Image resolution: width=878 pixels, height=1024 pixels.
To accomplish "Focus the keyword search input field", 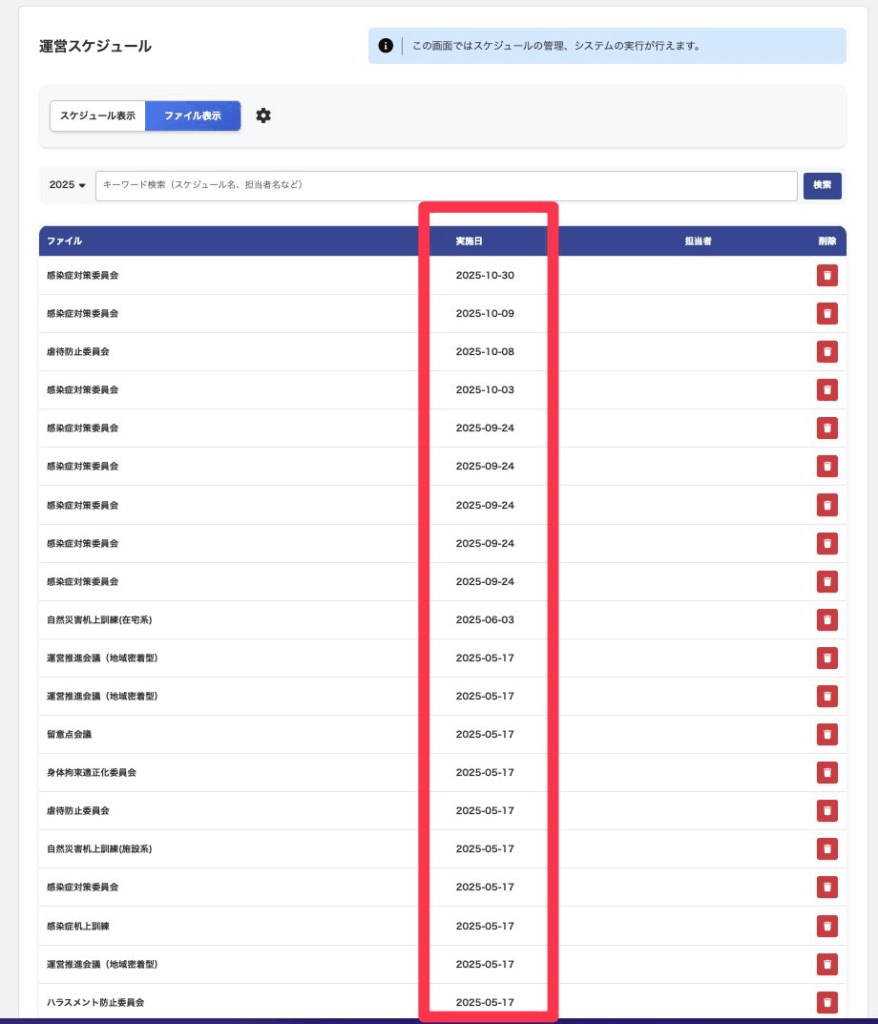I will click(x=446, y=185).
